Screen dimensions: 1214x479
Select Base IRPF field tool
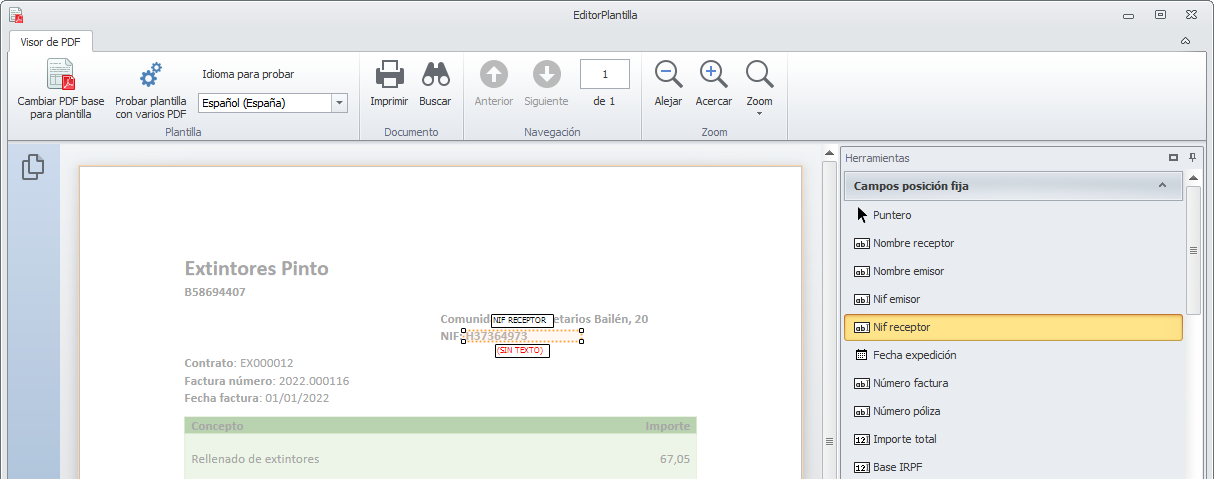[x=1013, y=467]
